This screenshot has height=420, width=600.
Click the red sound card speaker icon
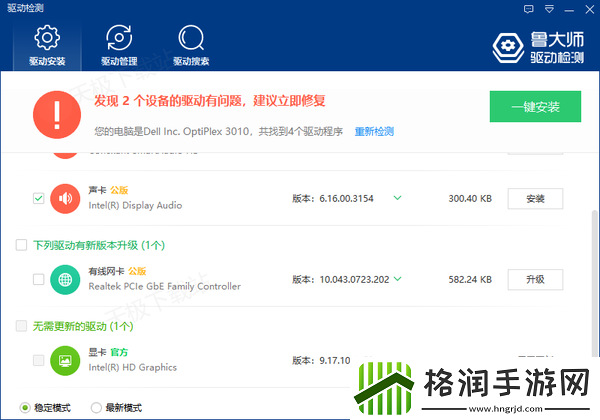[65, 198]
